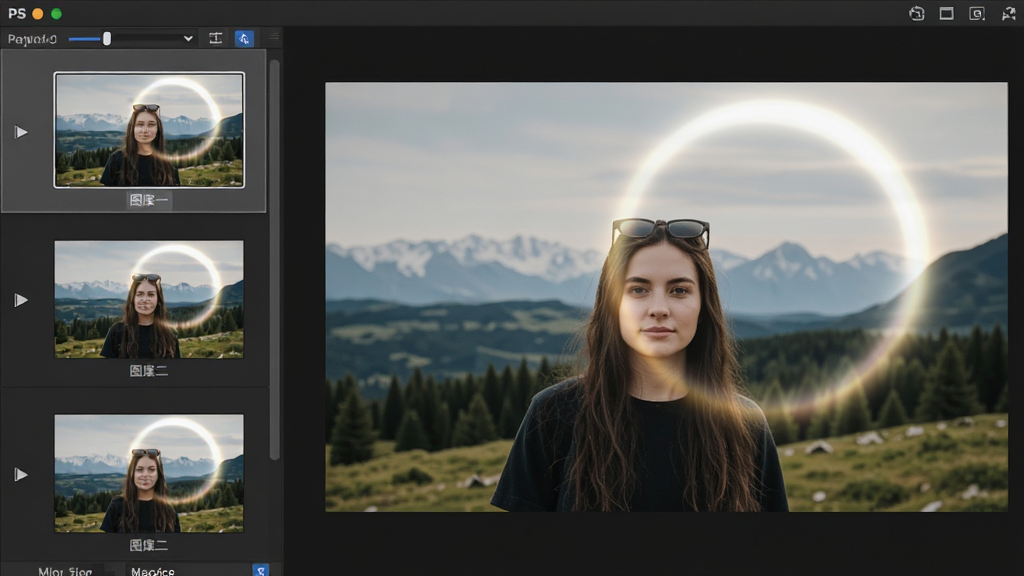Switch to the "Mior Sier" tab at panel bottom
Image resolution: width=1024 pixels, height=576 pixels.
[x=65, y=571]
